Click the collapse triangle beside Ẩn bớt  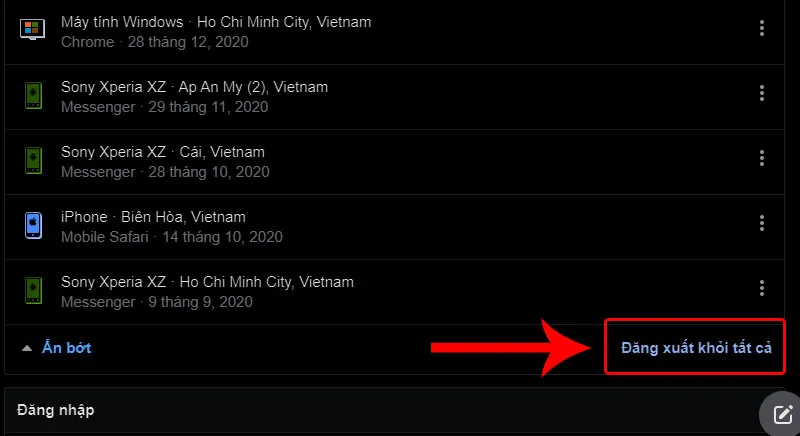[27, 349]
